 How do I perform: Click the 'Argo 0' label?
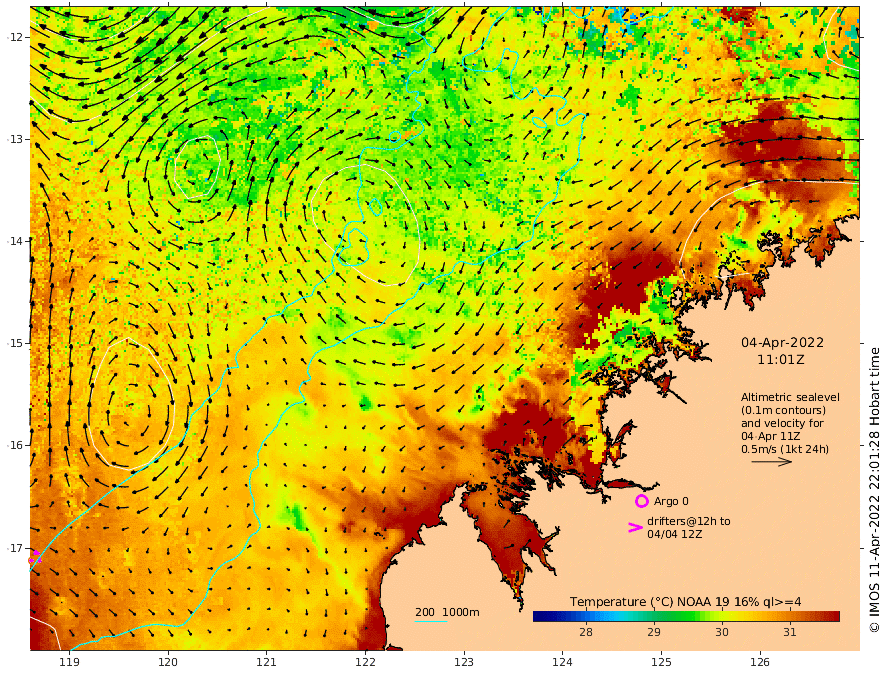pyautogui.click(x=671, y=501)
